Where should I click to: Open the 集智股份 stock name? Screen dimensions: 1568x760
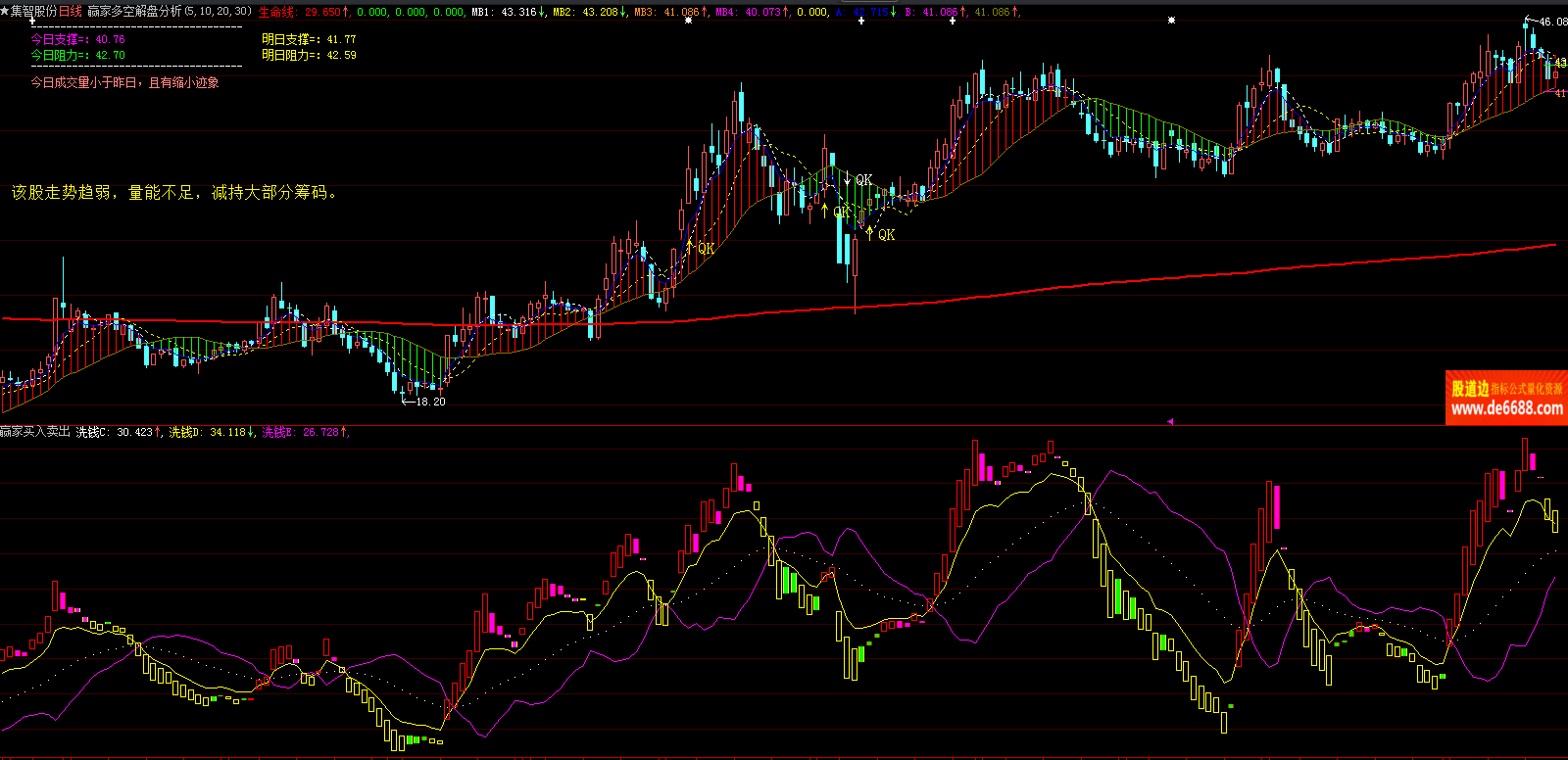[33, 11]
